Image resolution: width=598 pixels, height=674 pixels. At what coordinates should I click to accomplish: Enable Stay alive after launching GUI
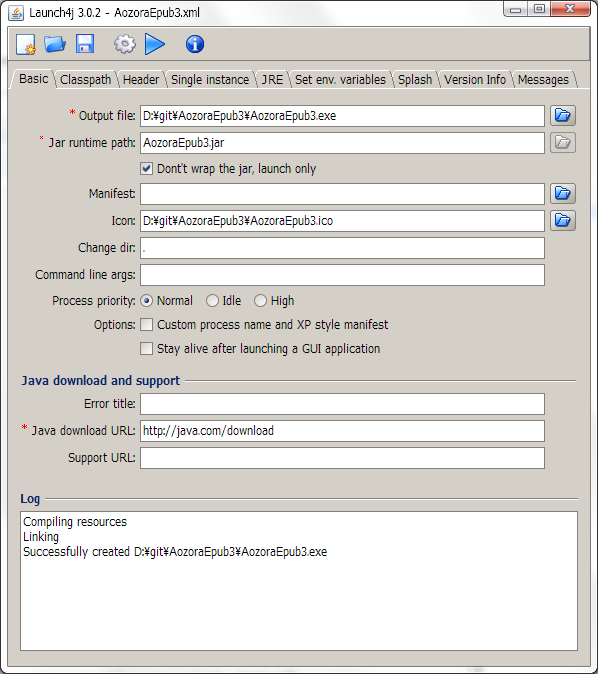(146, 349)
